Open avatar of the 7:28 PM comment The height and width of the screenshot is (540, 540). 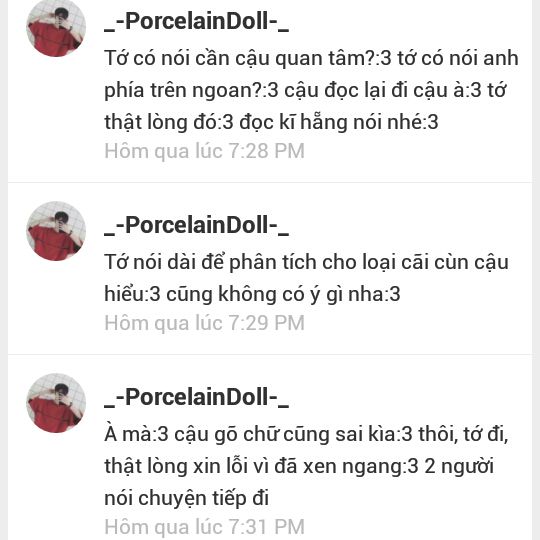(x=56, y=28)
